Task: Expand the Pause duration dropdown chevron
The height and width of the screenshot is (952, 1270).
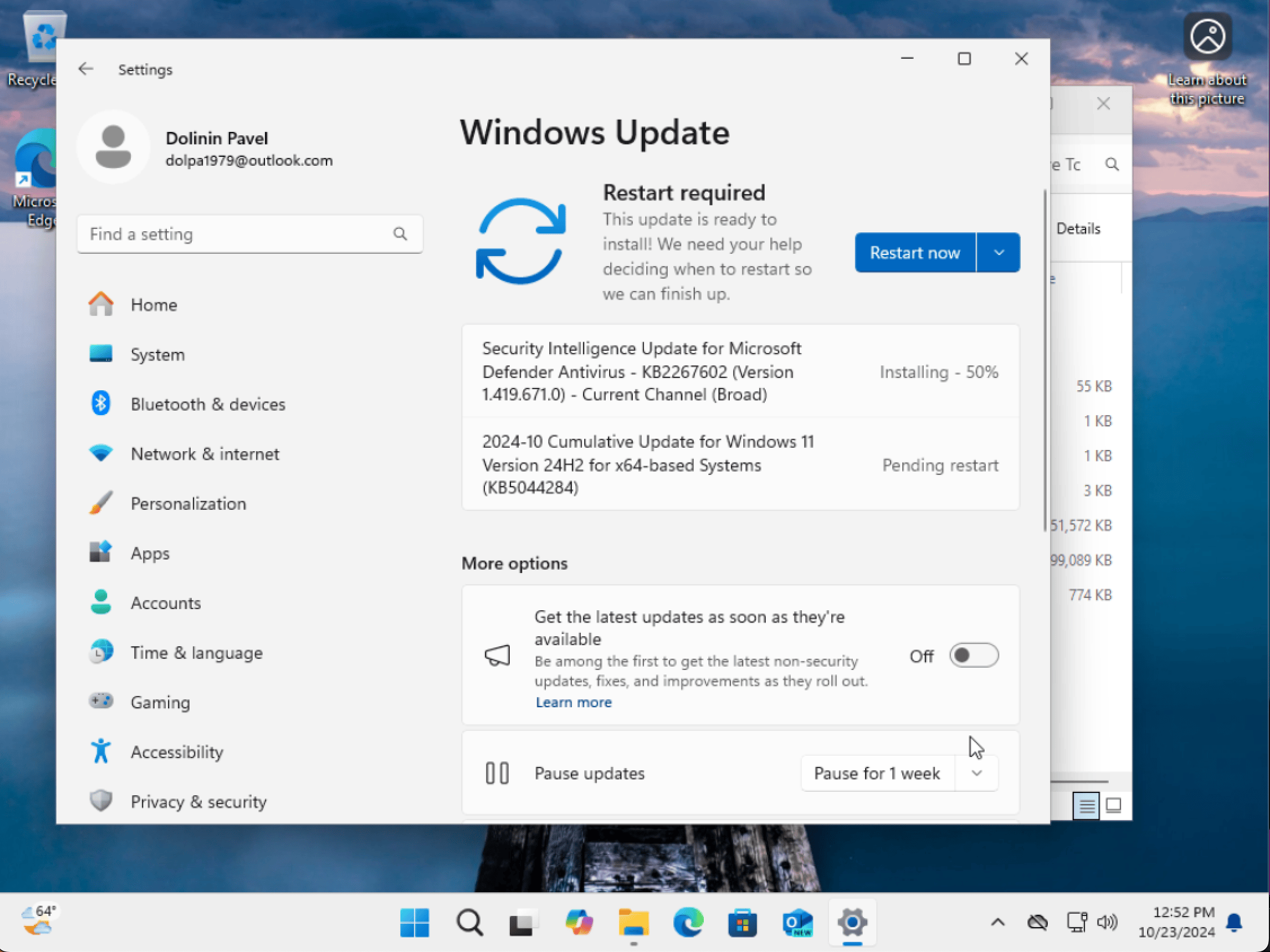Action: 977,773
